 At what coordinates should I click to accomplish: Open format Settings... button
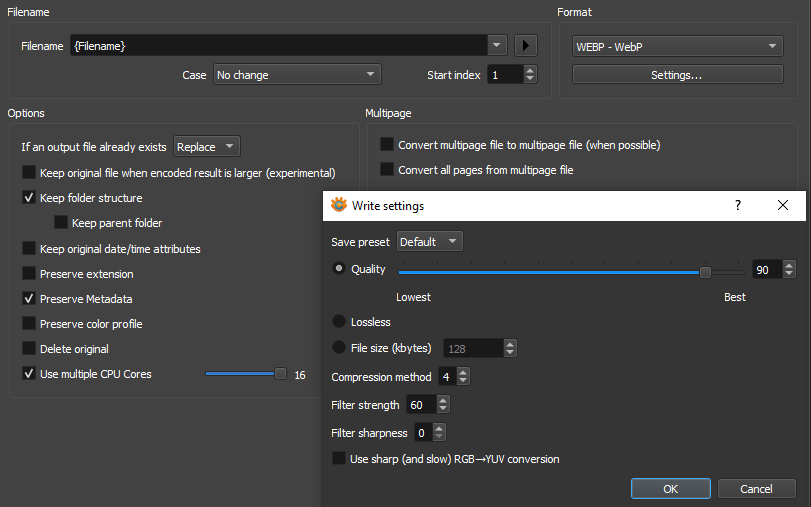(x=677, y=75)
